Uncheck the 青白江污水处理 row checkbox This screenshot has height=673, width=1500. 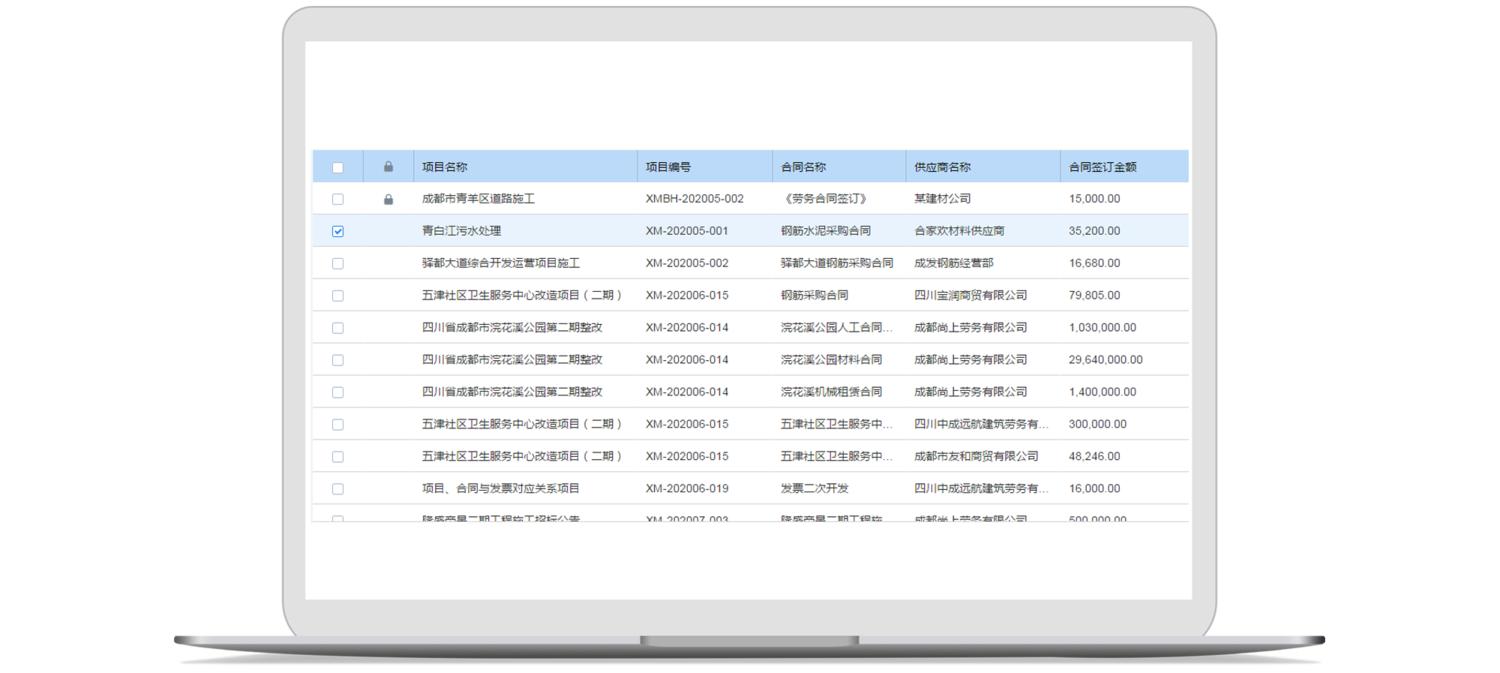[x=338, y=231]
